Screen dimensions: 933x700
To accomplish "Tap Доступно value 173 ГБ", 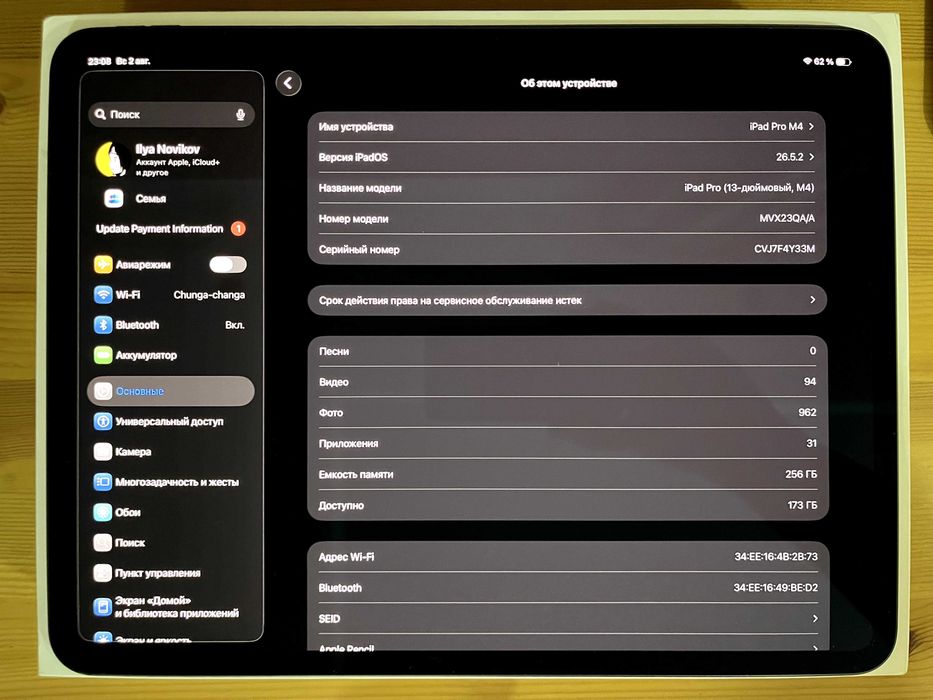I will 802,505.
